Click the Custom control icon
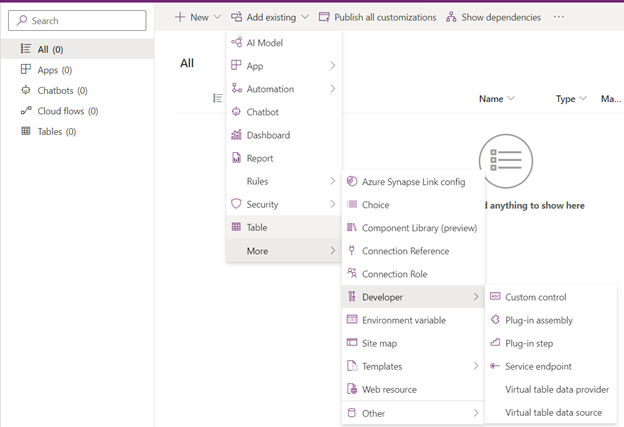This screenshot has height=427, width=624. coord(495,296)
